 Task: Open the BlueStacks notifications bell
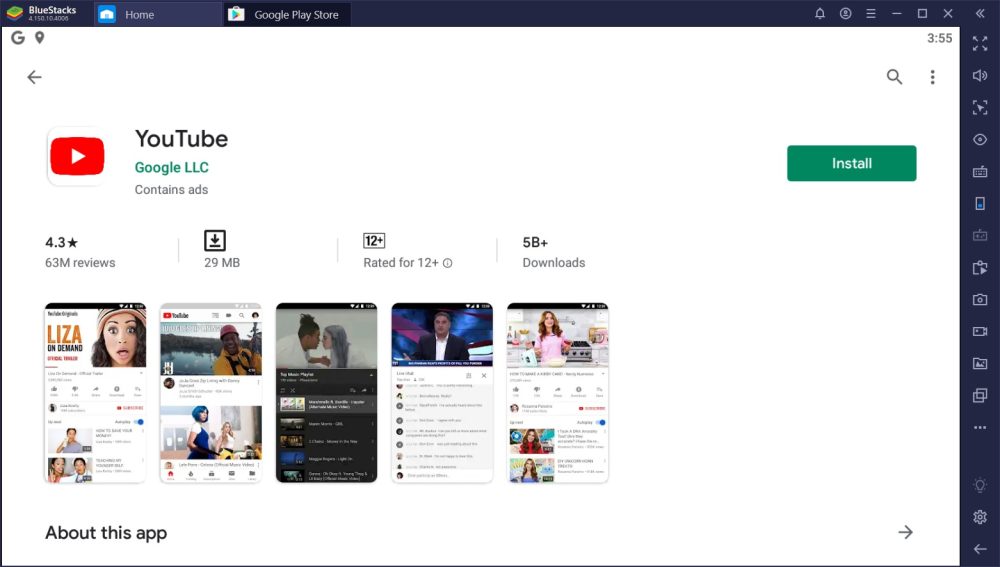click(820, 14)
